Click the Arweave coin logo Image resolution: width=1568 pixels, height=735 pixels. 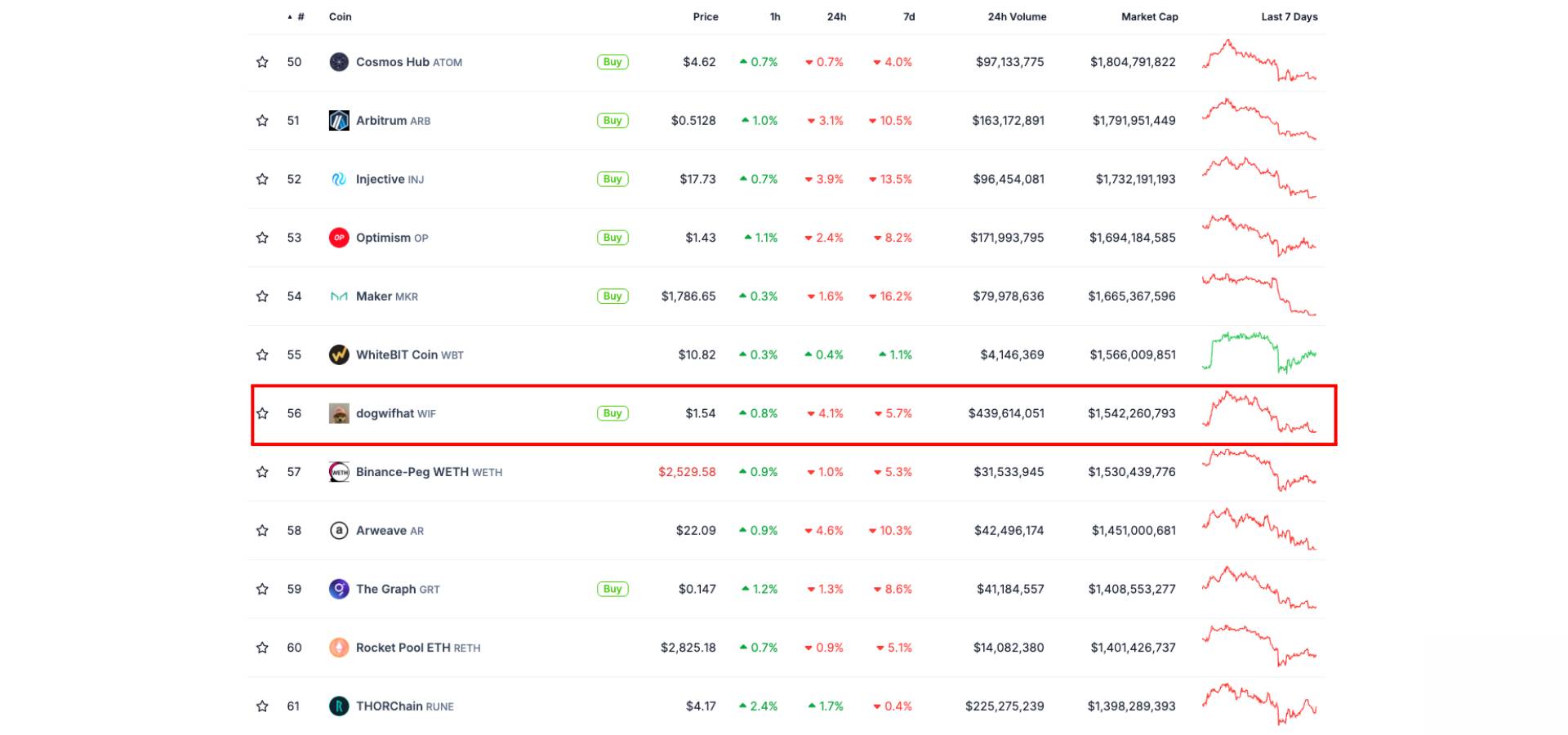(339, 531)
